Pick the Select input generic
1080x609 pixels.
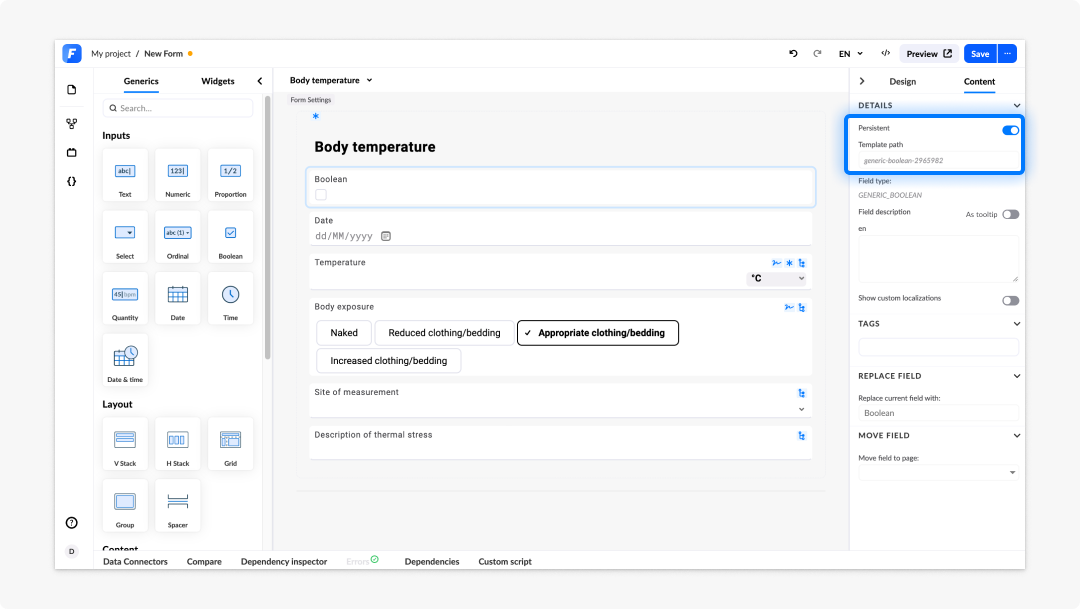coord(125,237)
